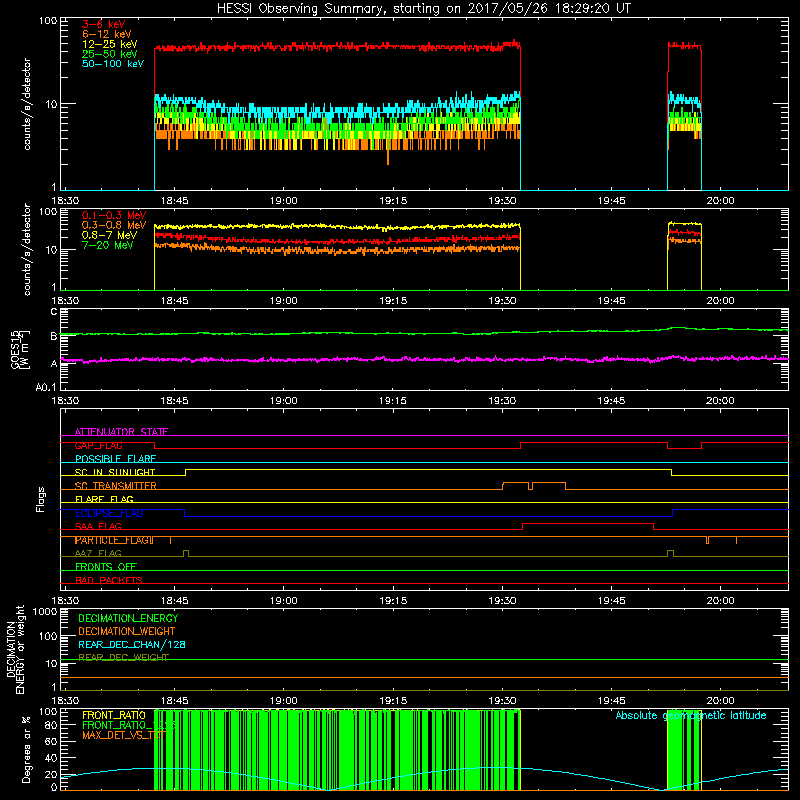Click the DECIMATION ENERGY or weight axis label

tap(15, 649)
